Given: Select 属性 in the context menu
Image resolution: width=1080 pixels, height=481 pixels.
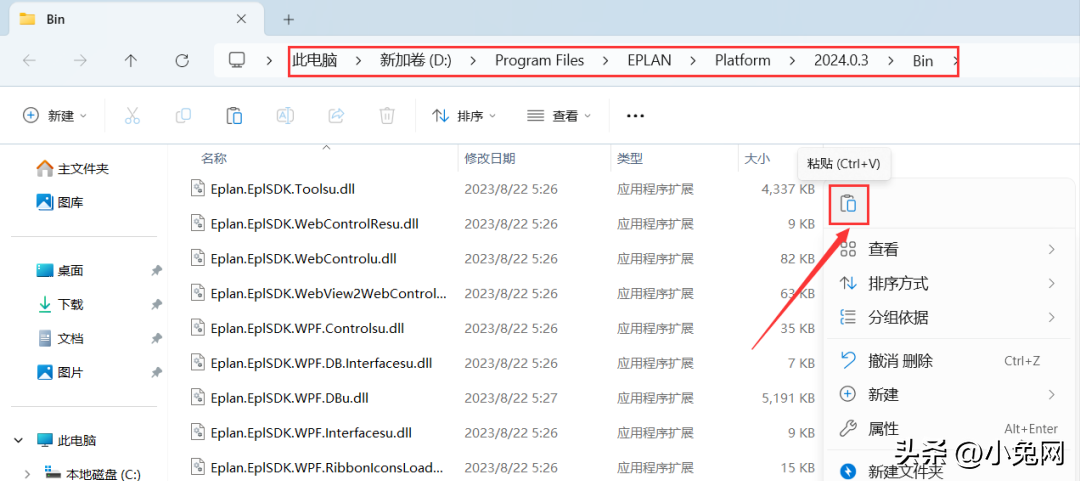Looking at the screenshot, I should click(883, 428).
